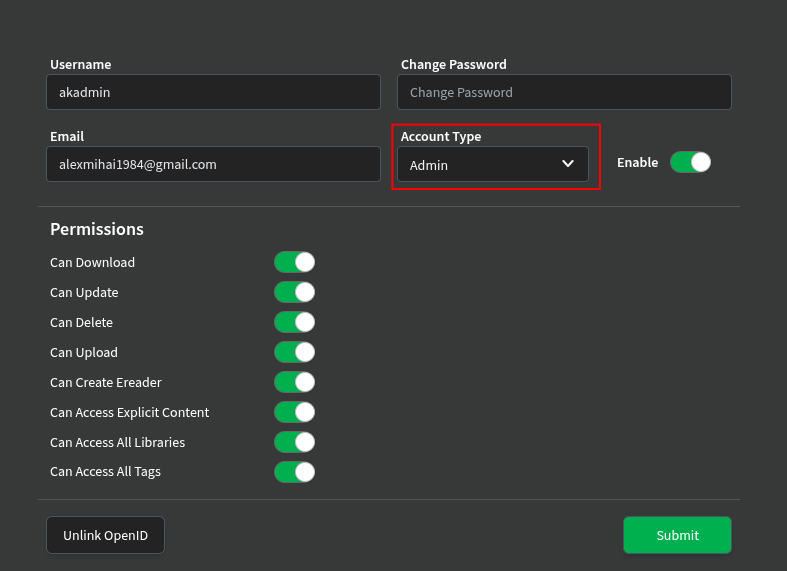787x571 pixels.
Task: Click into the Change Password field
Action: click(564, 92)
